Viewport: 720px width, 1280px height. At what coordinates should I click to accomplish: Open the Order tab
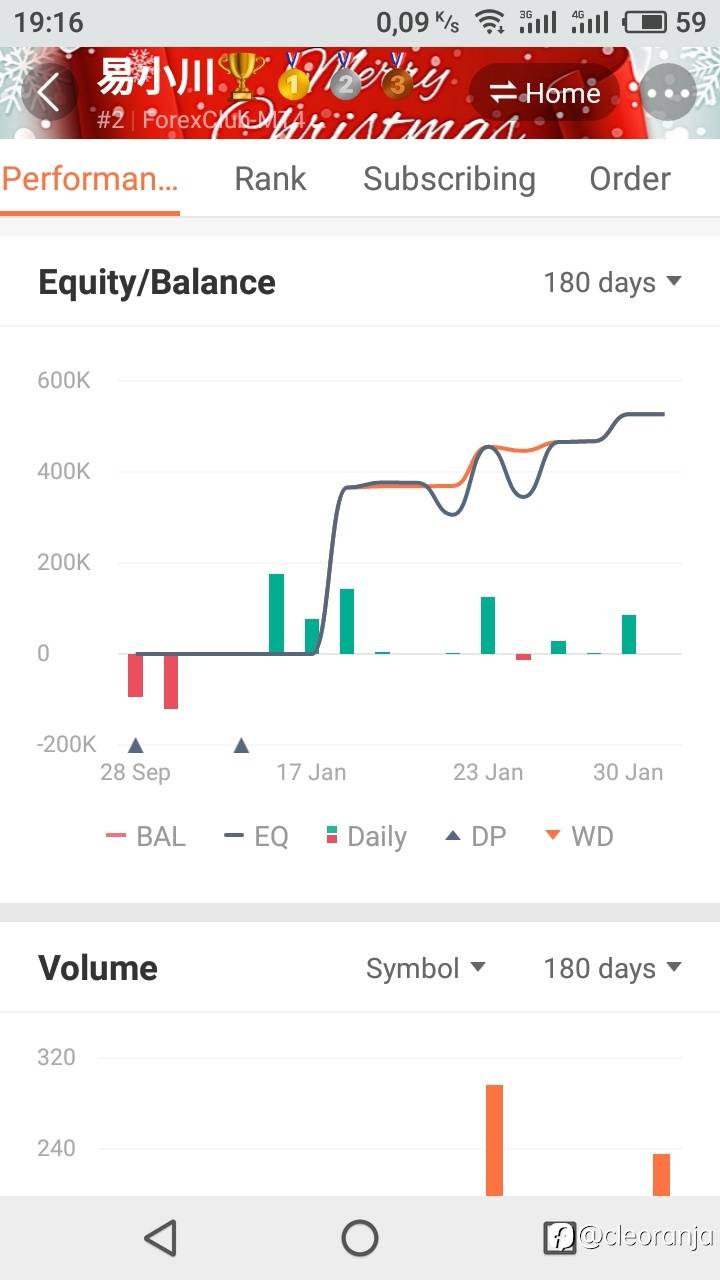[x=630, y=178]
